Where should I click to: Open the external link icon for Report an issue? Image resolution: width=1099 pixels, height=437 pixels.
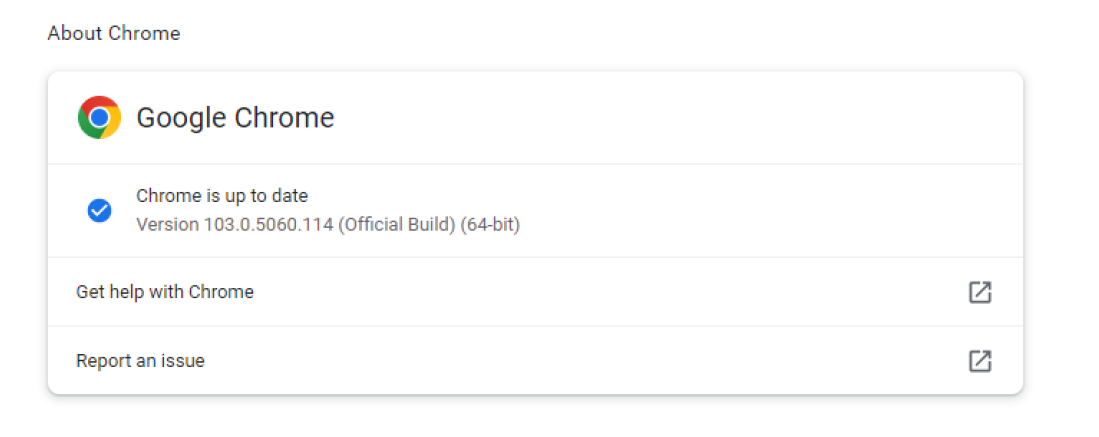point(980,361)
